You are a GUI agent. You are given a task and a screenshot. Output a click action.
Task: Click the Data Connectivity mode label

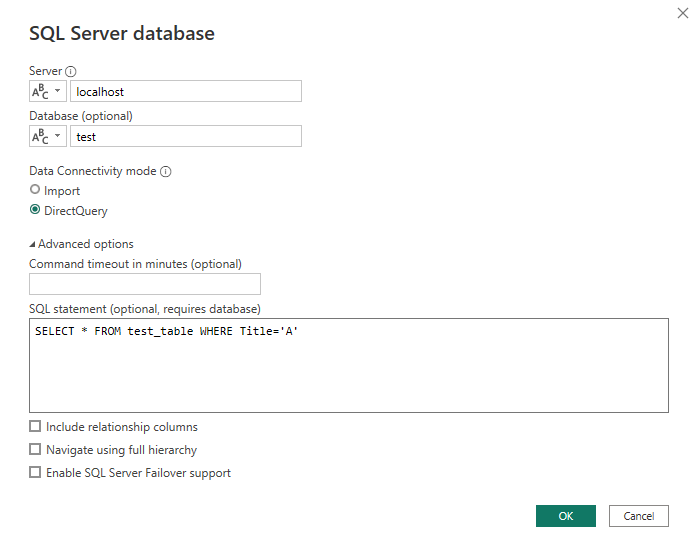pyautogui.click(x=93, y=171)
